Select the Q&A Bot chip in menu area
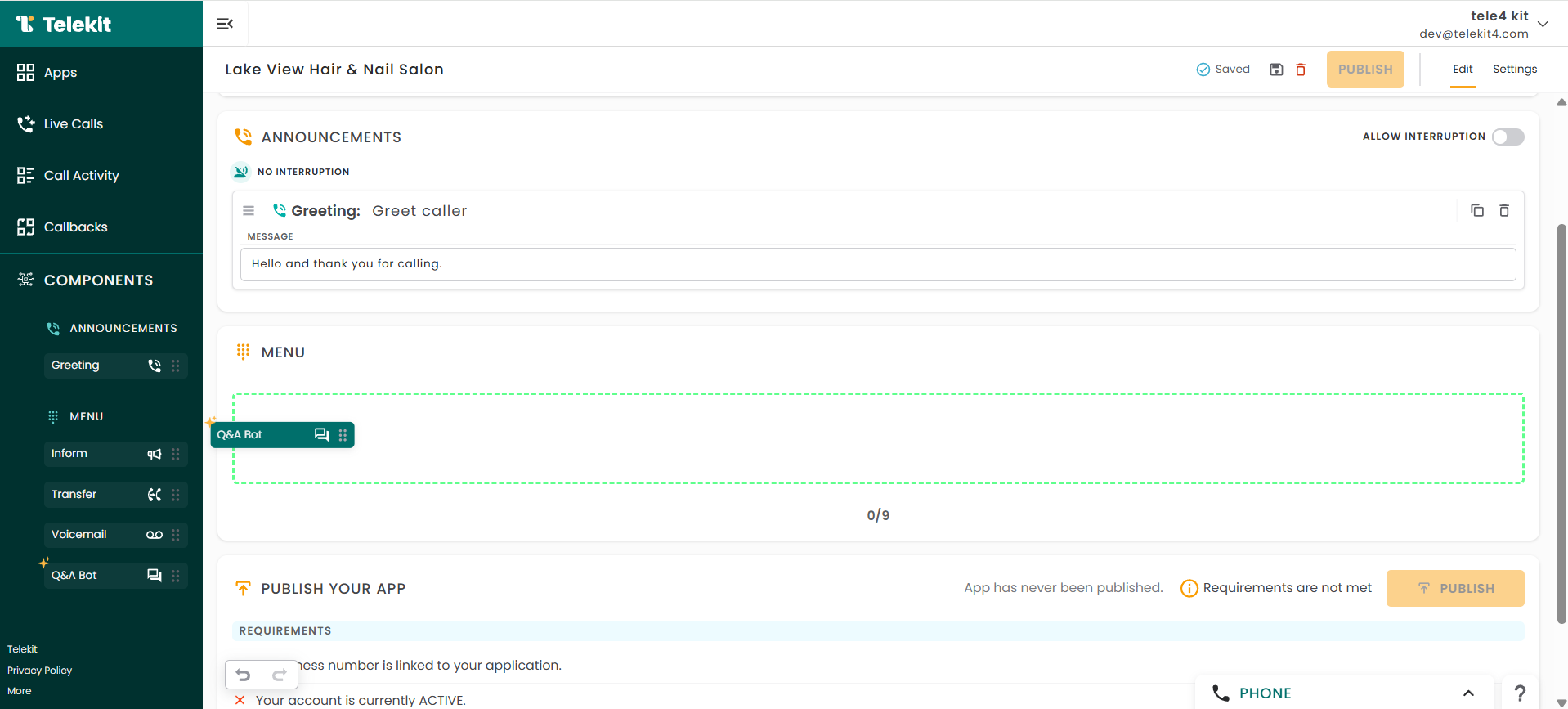1568x709 pixels. coord(282,435)
